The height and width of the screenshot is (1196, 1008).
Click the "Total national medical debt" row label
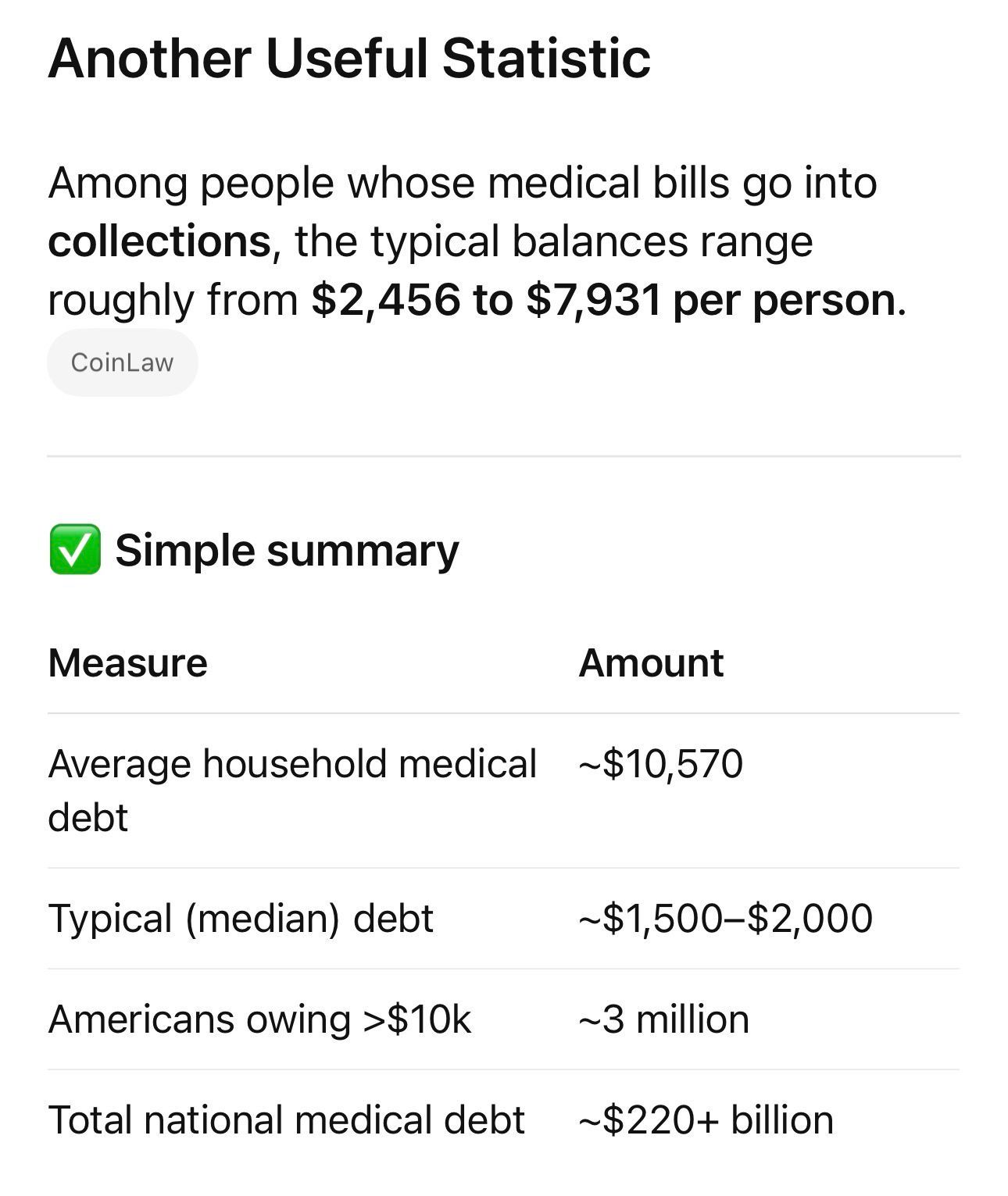286,1120
